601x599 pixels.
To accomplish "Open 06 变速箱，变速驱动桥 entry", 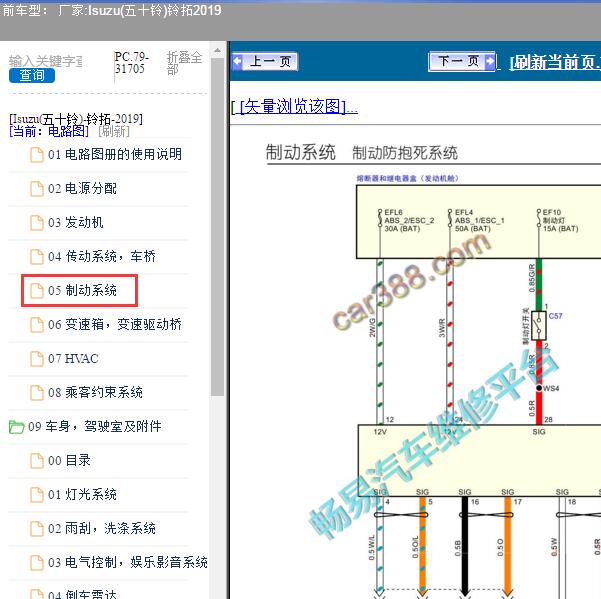I will [x=115, y=325].
